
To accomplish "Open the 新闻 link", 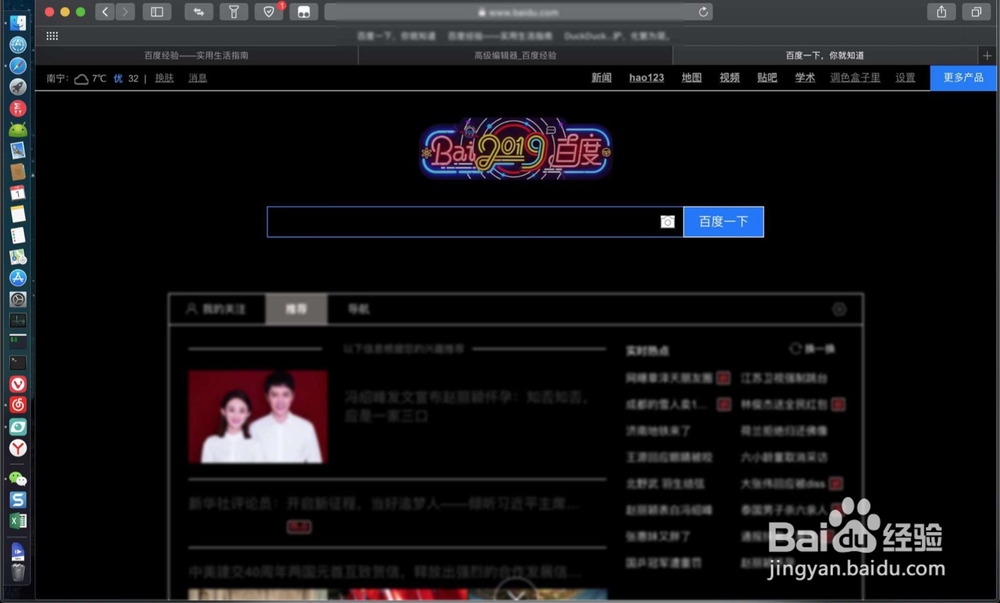I will 601,78.
